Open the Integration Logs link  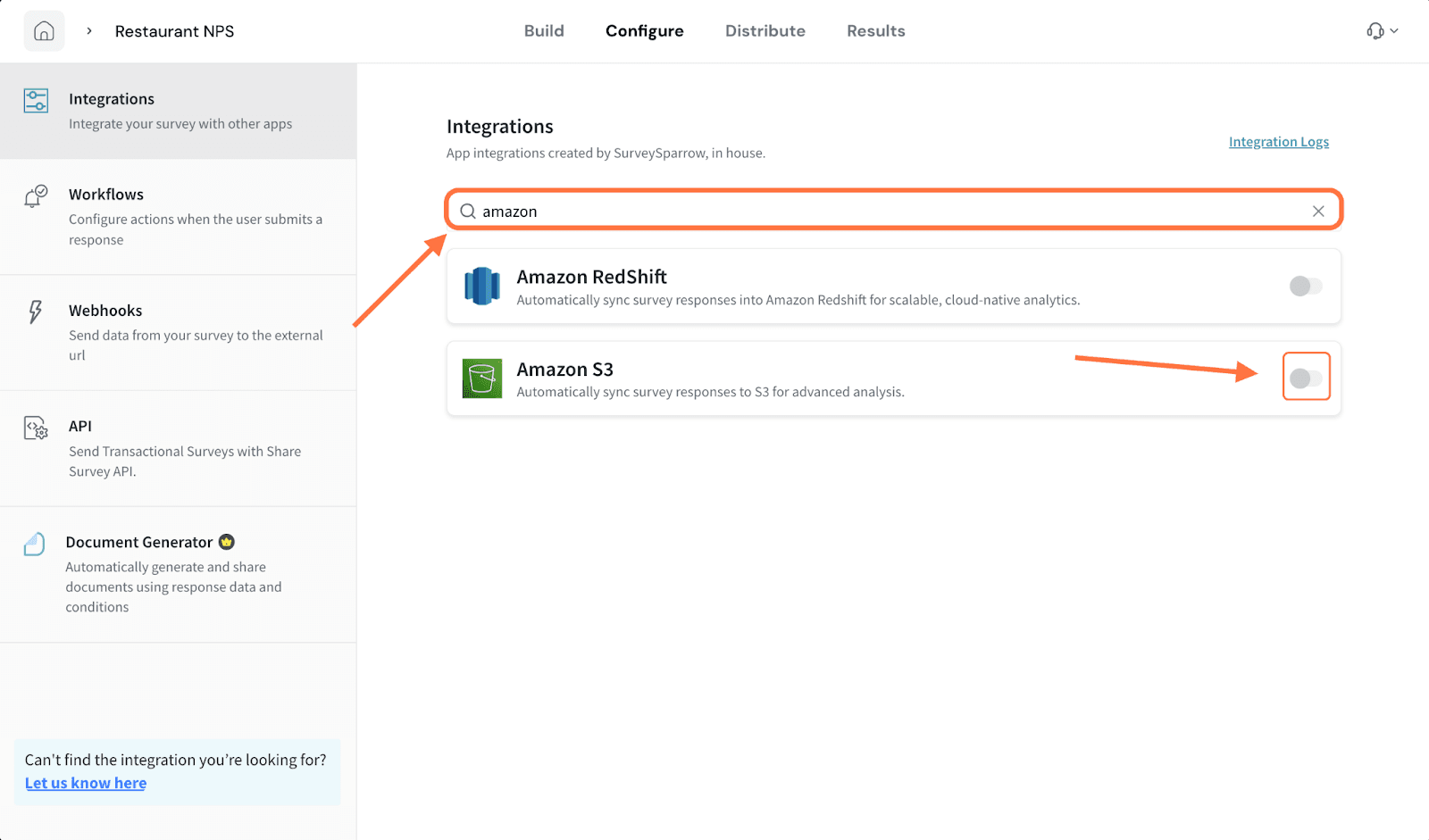[x=1278, y=142]
